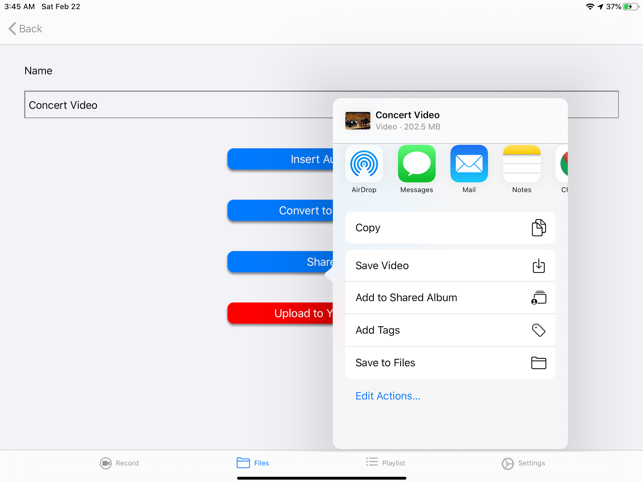Image resolution: width=643 pixels, height=482 pixels.
Task: Tap the partially visible Chrome icon
Action: [x=562, y=164]
